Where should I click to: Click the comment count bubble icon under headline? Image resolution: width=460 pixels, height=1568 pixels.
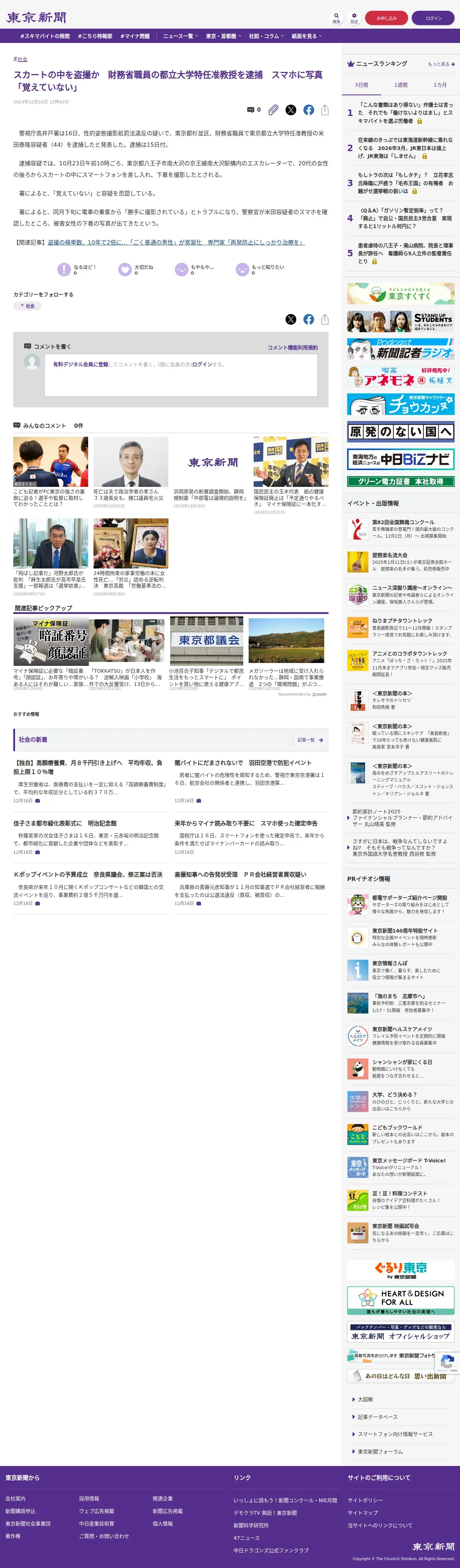click(250, 110)
